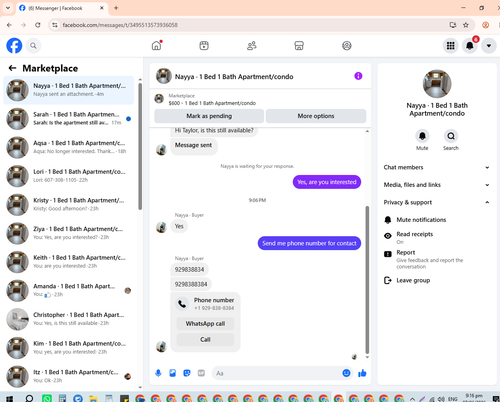The height and width of the screenshot is (402, 500).
Task: Send a thumbs-up like
Action: [x=362, y=373]
